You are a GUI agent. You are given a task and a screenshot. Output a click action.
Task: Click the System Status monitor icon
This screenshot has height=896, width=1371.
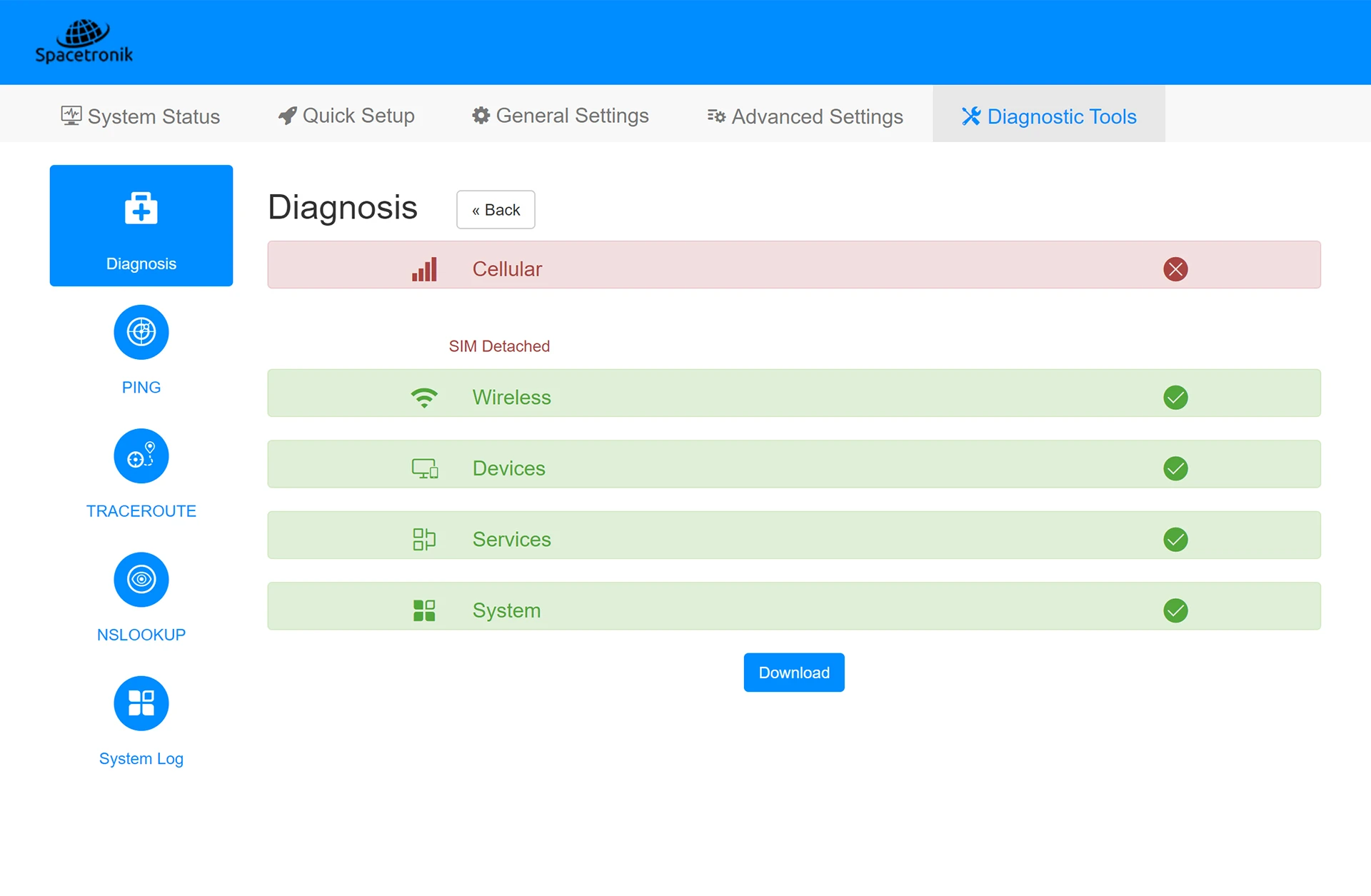[71, 116]
